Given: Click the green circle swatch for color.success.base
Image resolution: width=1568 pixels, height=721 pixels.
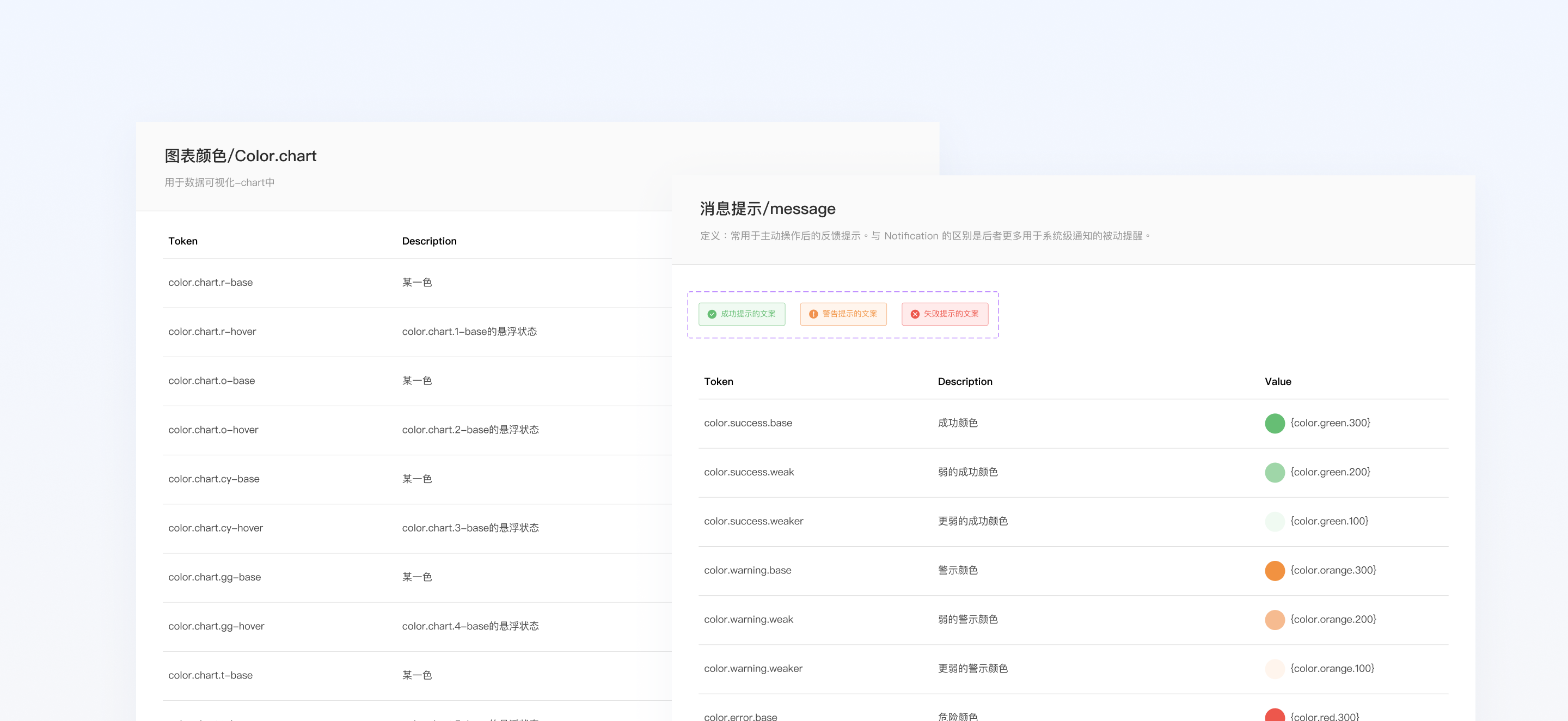Looking at the screenshot, I should (x=1275, y=423).
